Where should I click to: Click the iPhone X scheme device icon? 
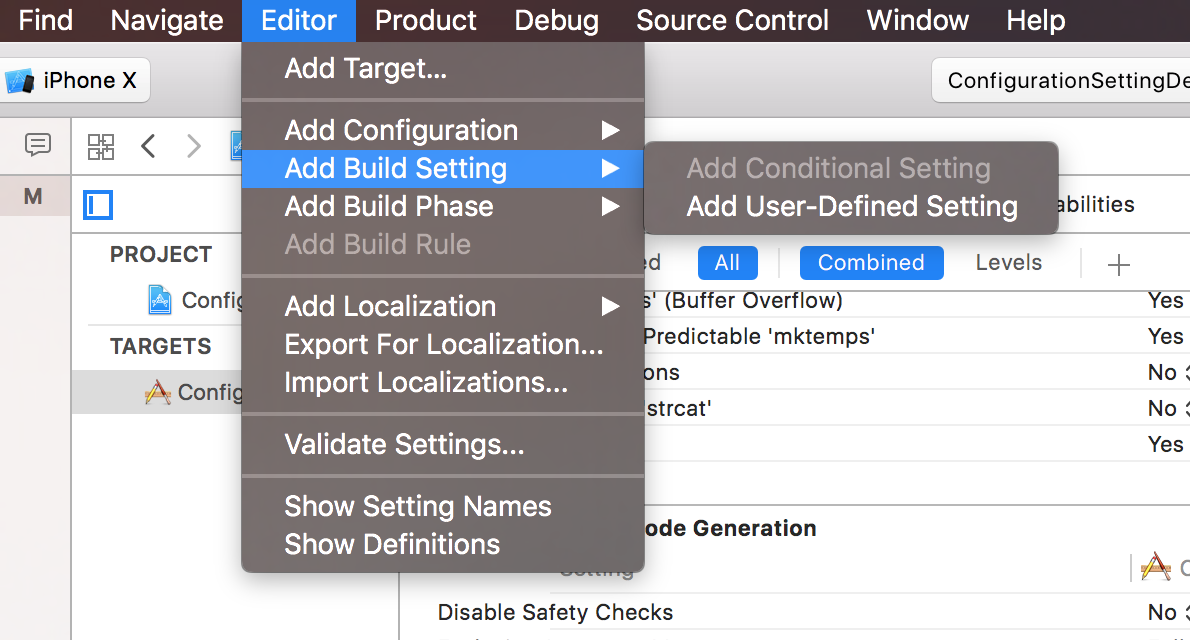[x=20, y=80]
